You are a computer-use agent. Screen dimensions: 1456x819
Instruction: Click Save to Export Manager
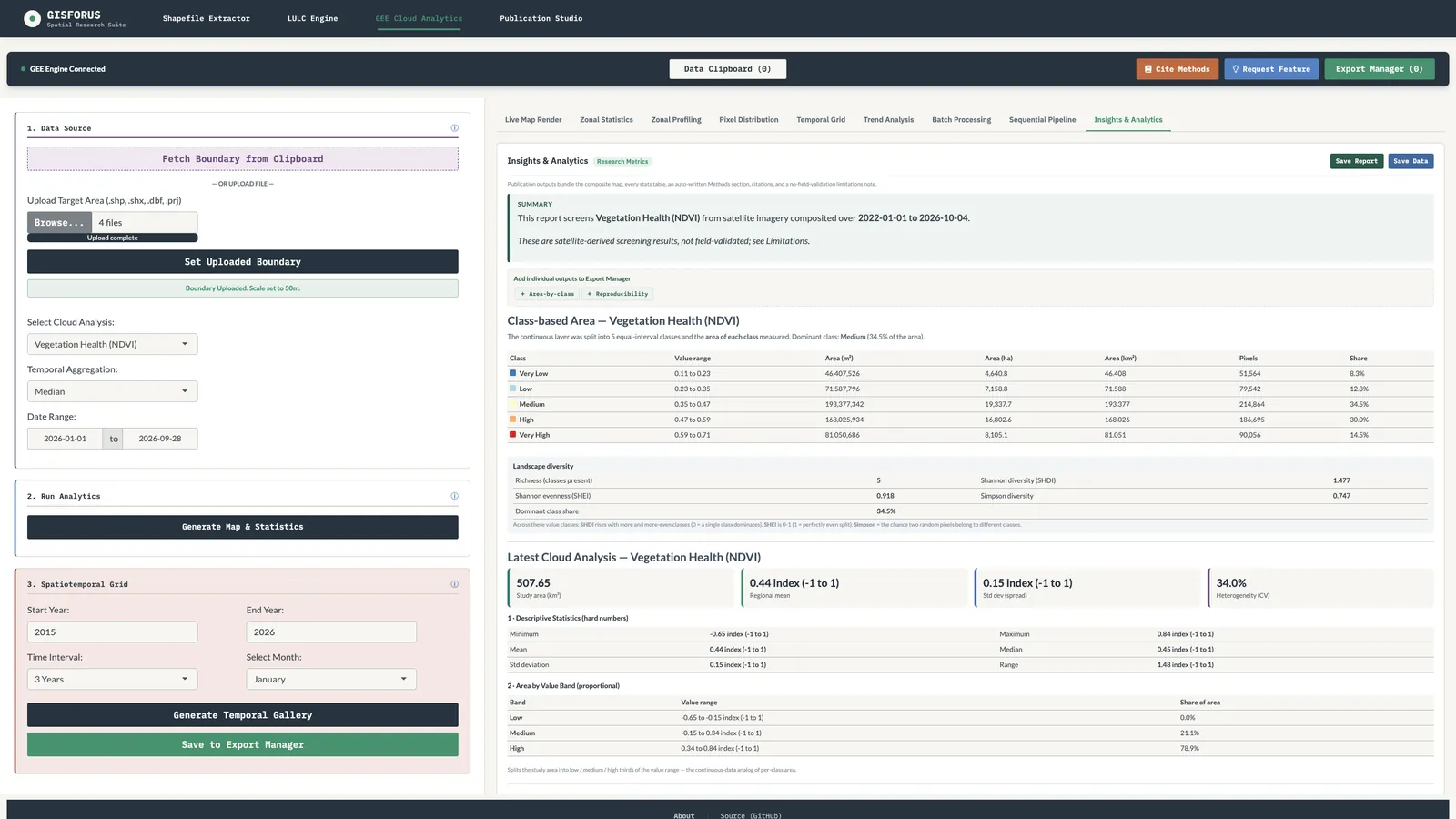(x=243, y=744)
